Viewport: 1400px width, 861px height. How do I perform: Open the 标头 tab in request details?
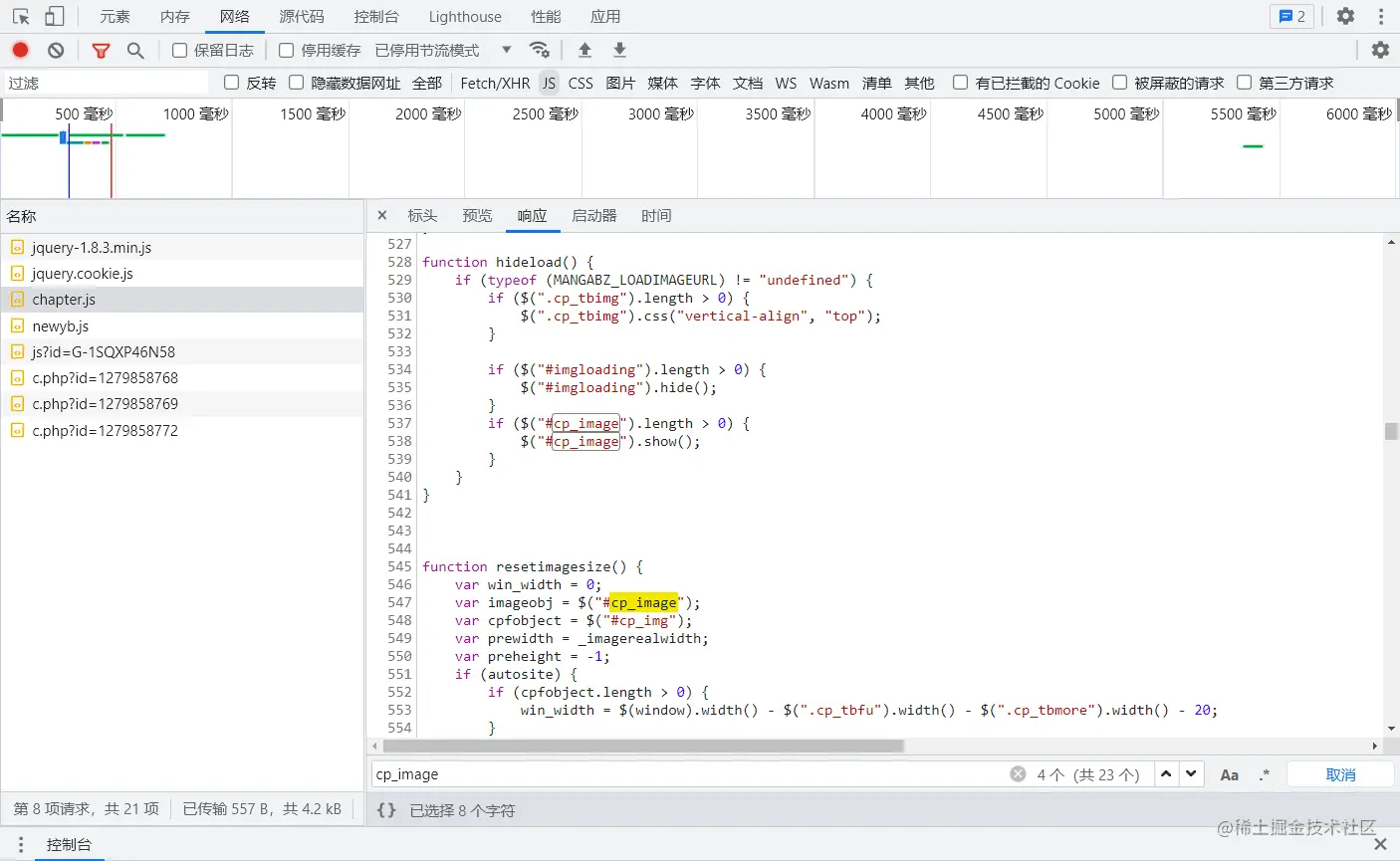422,216
